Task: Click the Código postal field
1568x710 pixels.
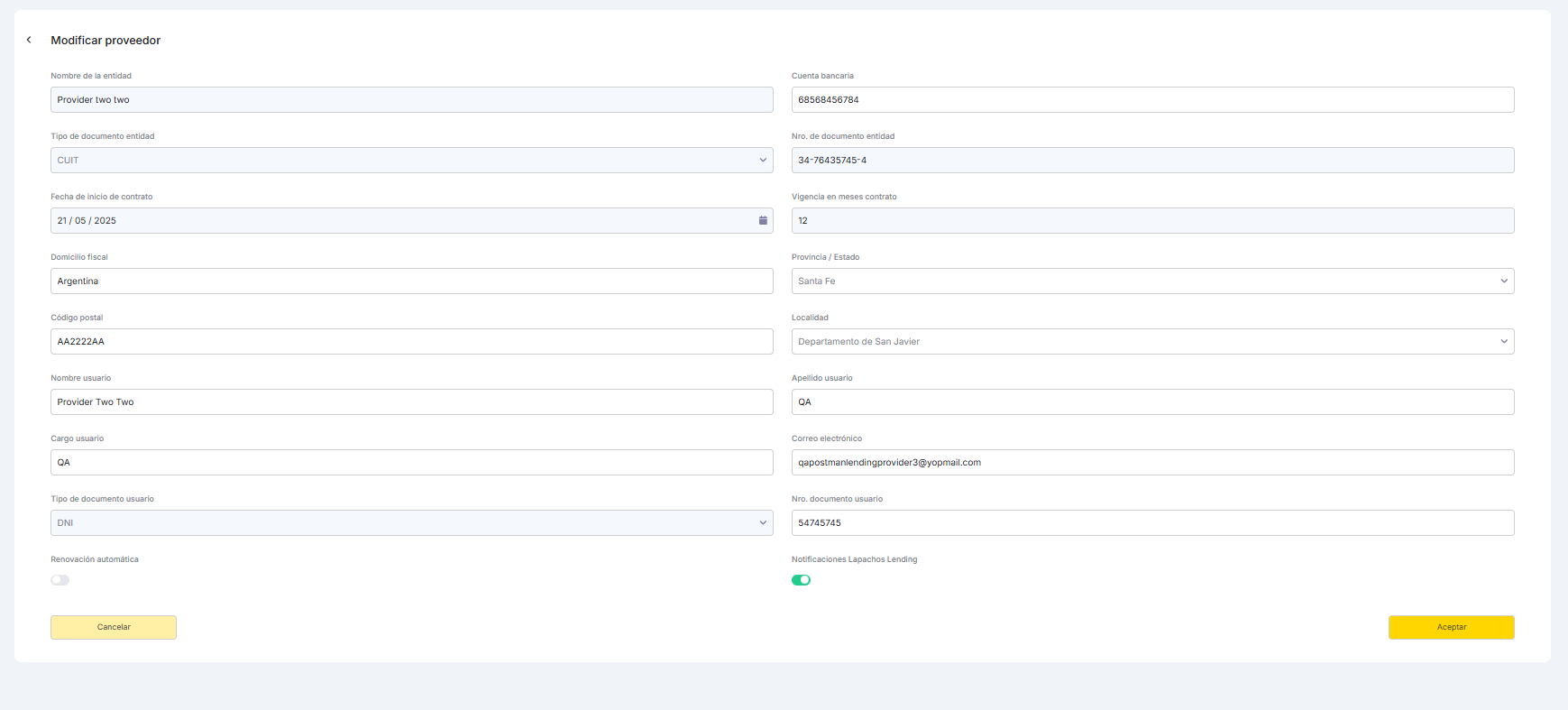Action: click(411, 342)
